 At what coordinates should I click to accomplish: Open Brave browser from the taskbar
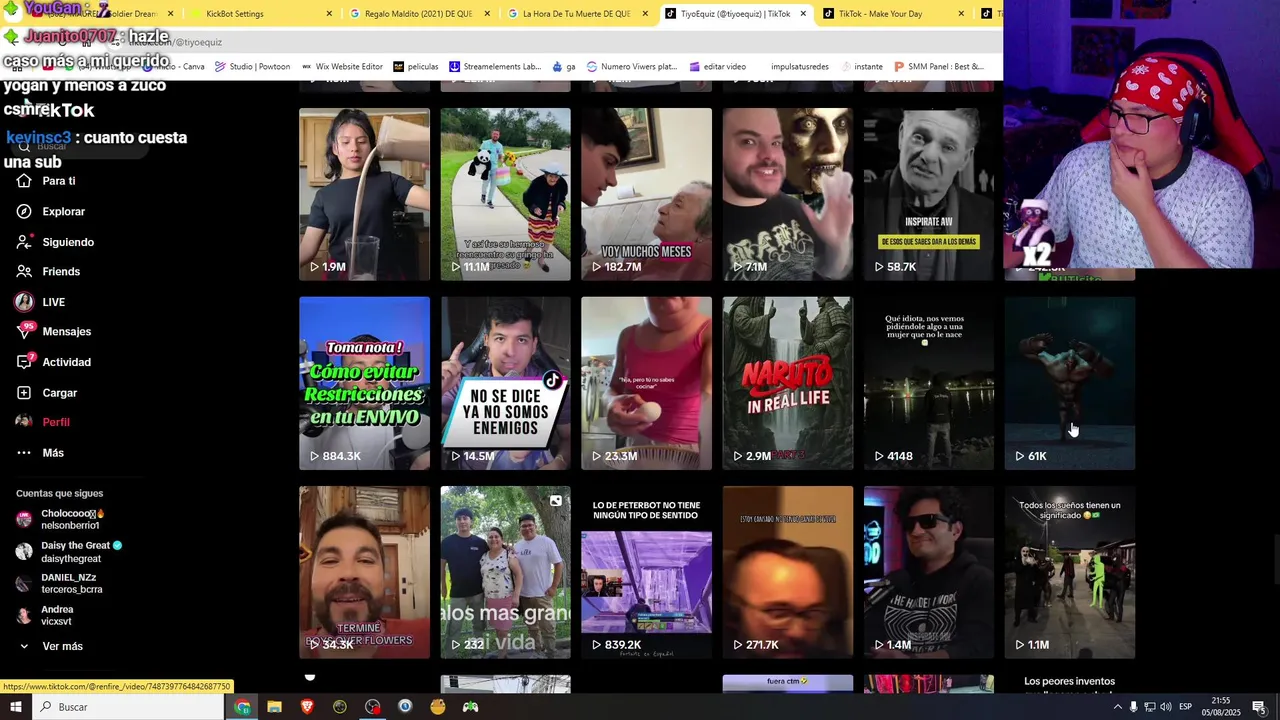307,707
